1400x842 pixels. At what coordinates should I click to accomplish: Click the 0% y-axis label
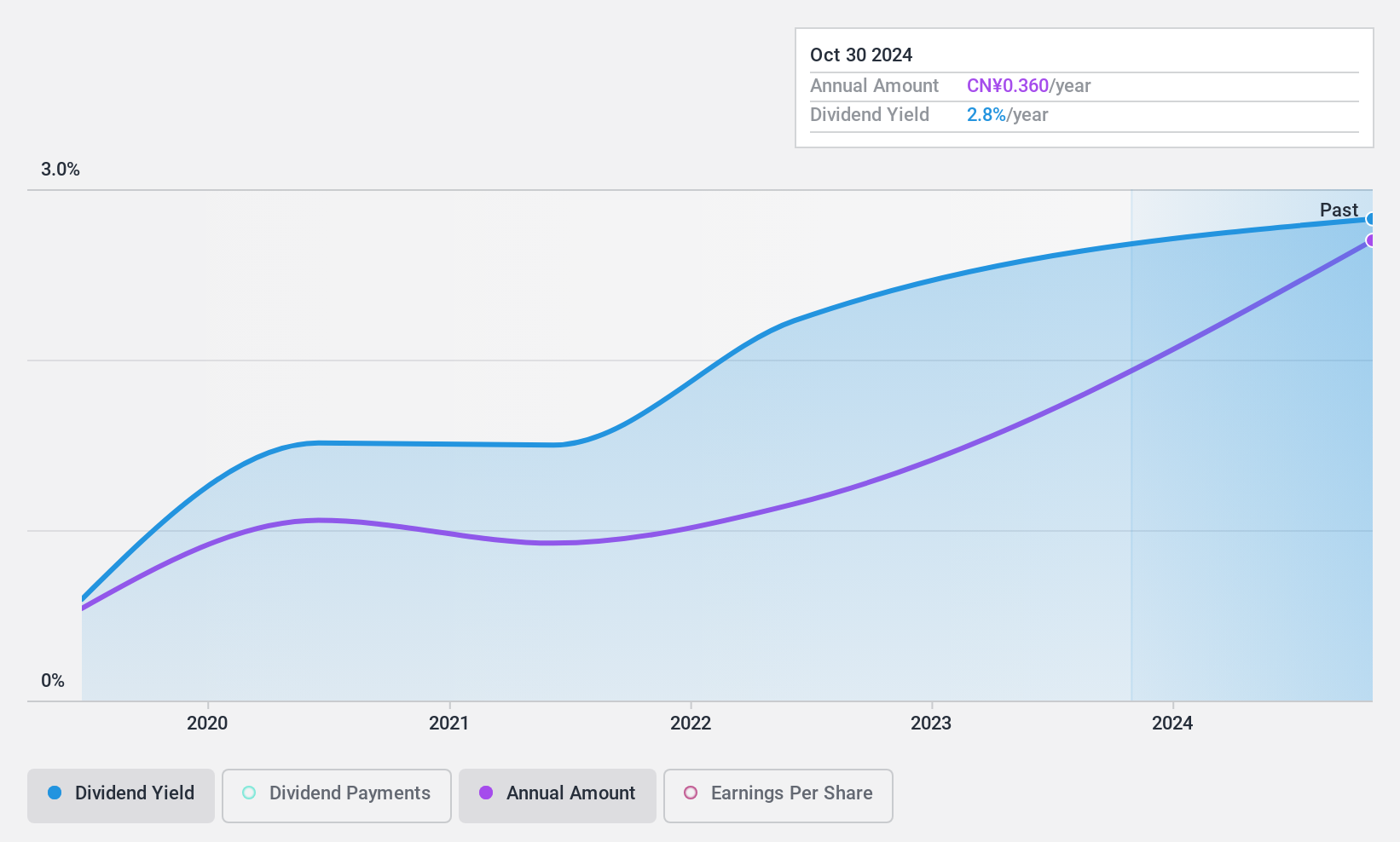coord(53,681)
